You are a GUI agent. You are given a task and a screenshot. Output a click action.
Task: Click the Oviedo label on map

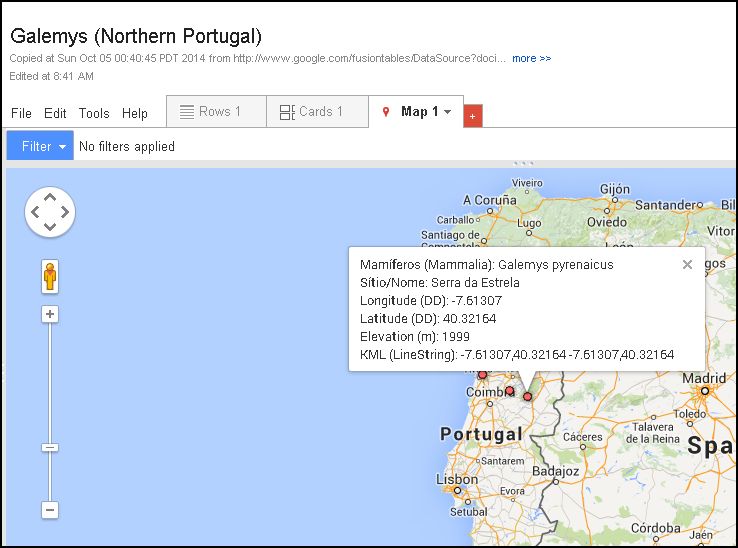tap(607, 222)
